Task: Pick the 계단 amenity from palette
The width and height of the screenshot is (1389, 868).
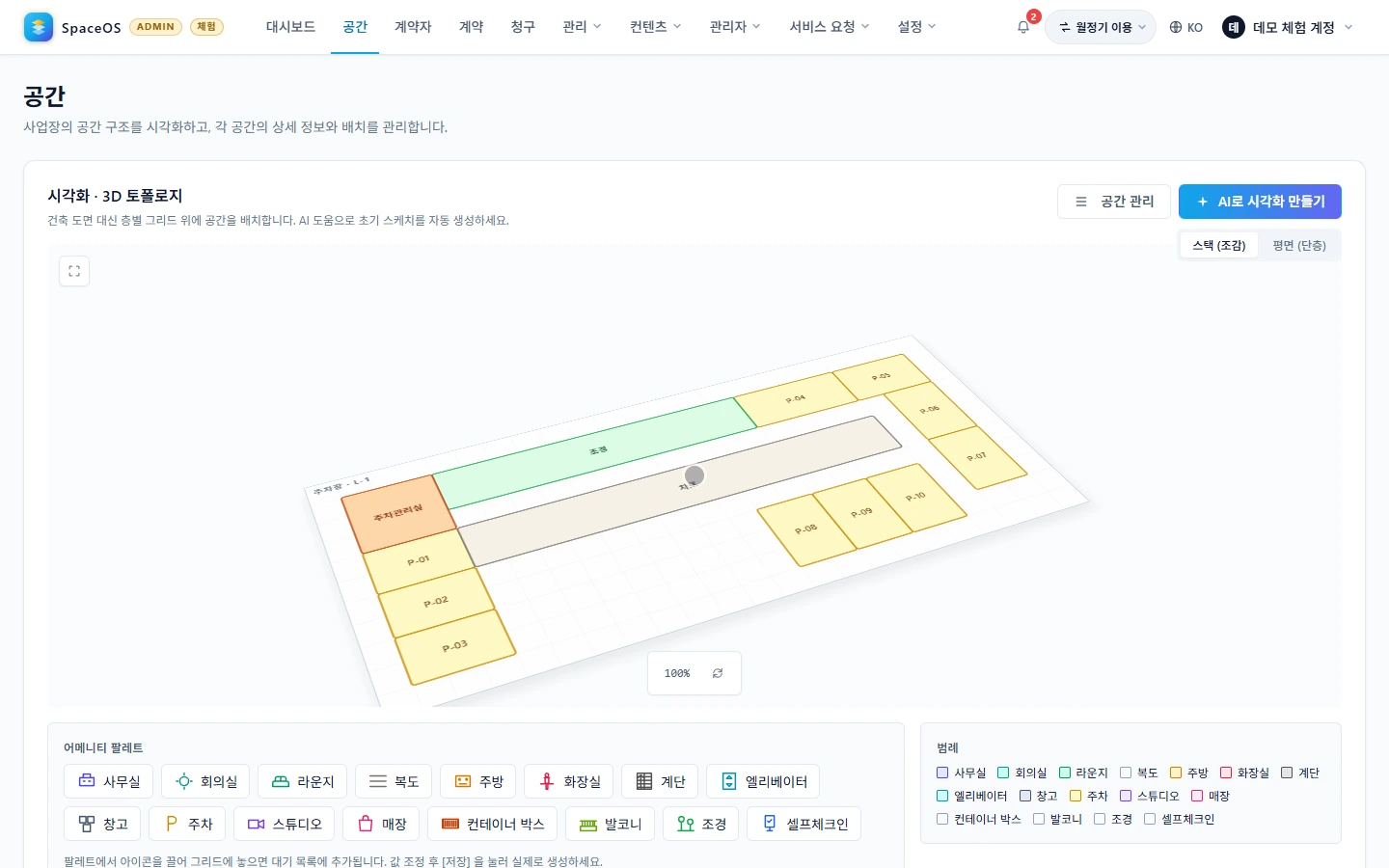Action: click(x=660, y=781)
